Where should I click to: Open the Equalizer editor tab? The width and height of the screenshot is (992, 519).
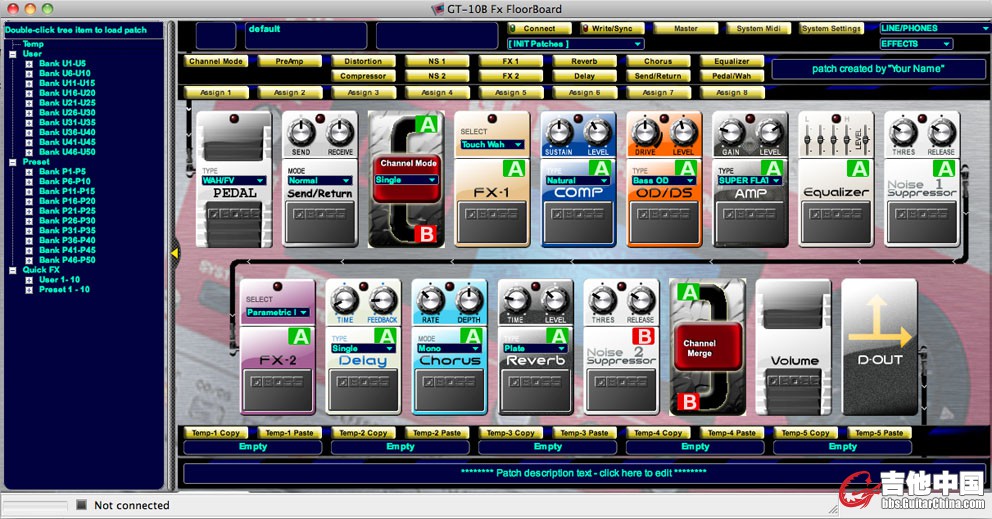[732, 61]
